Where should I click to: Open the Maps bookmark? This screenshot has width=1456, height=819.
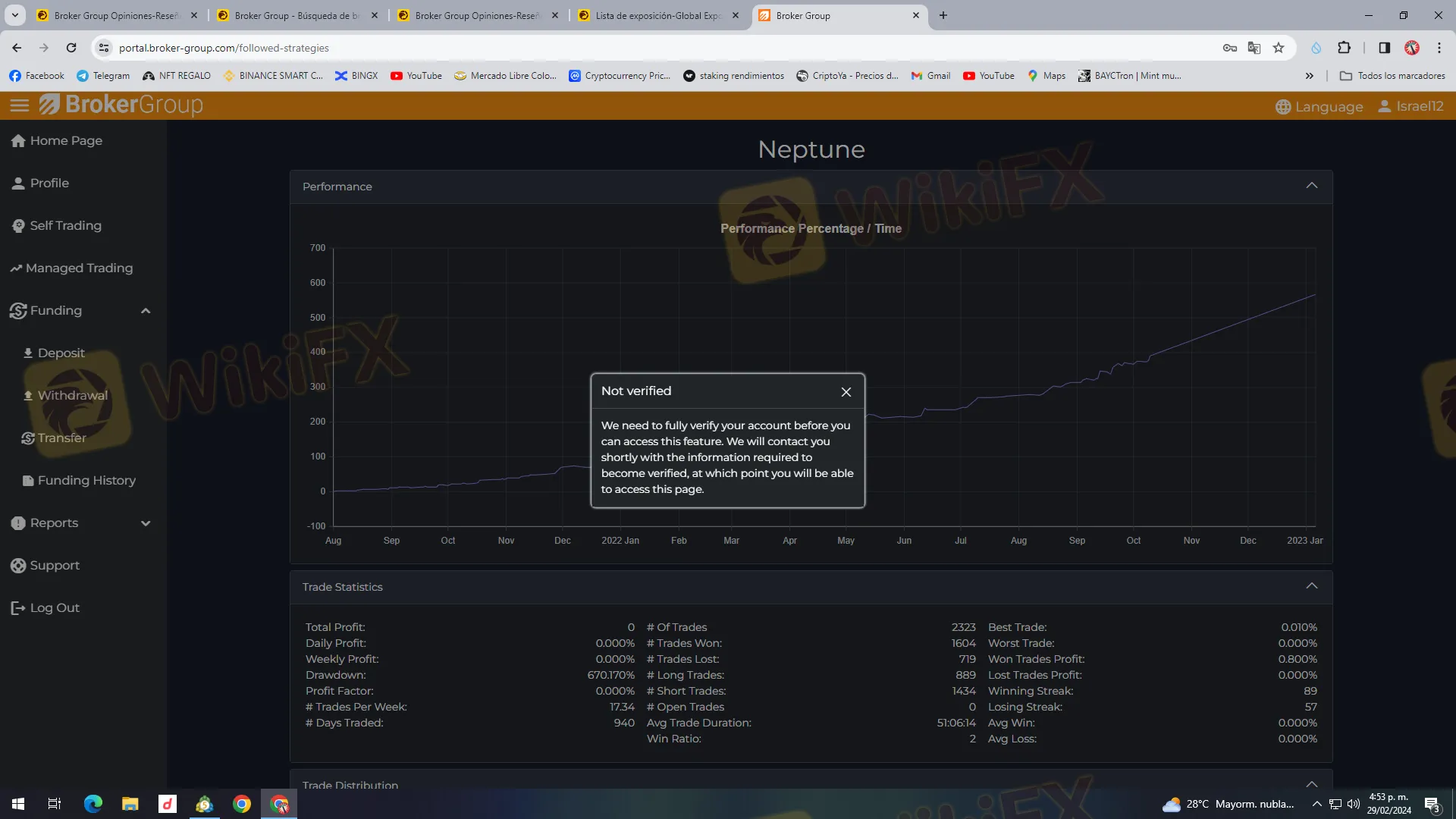(x=1046, y=76)
